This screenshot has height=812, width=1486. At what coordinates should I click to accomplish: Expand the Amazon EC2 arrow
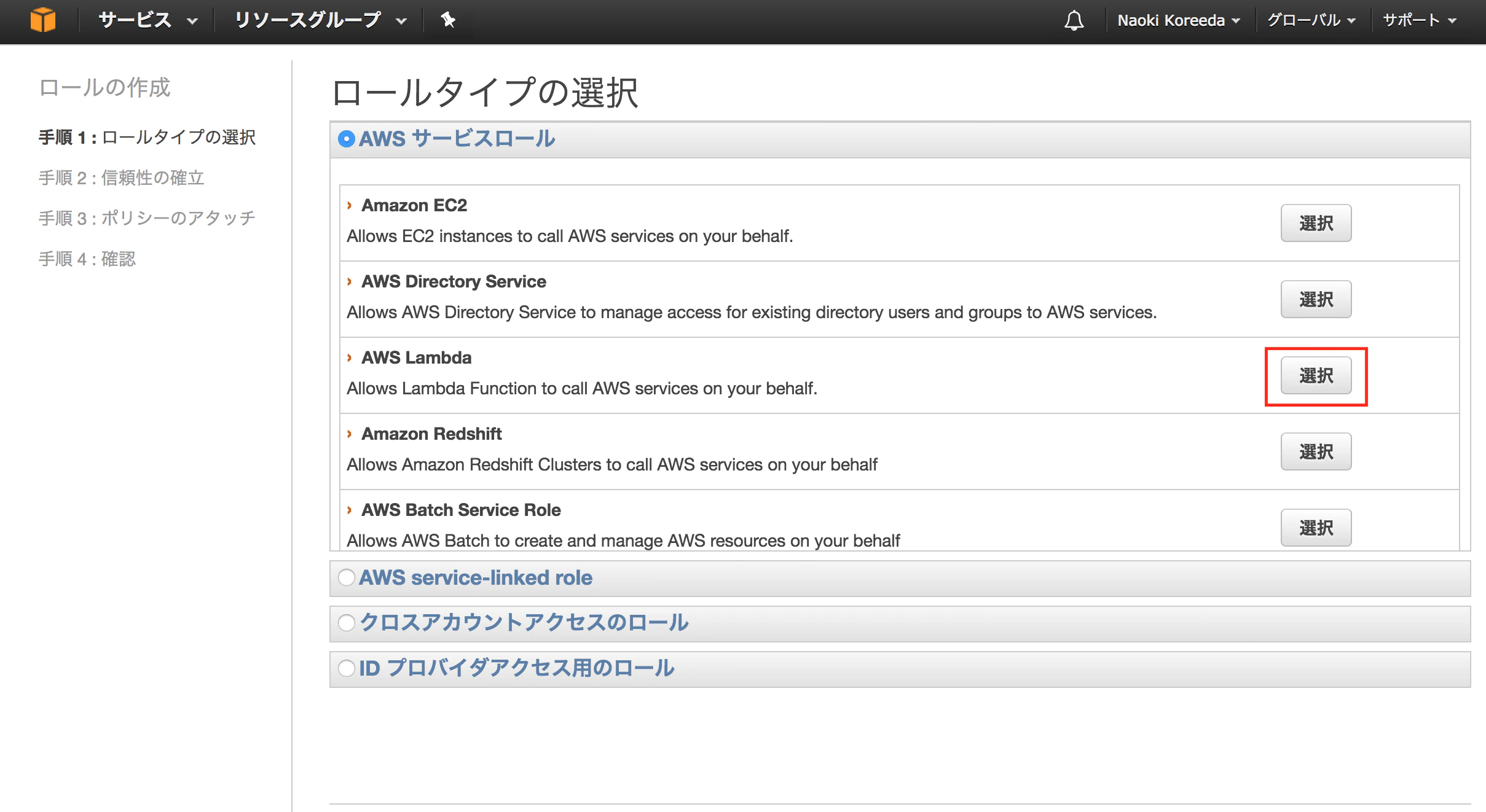pos(350,205)
